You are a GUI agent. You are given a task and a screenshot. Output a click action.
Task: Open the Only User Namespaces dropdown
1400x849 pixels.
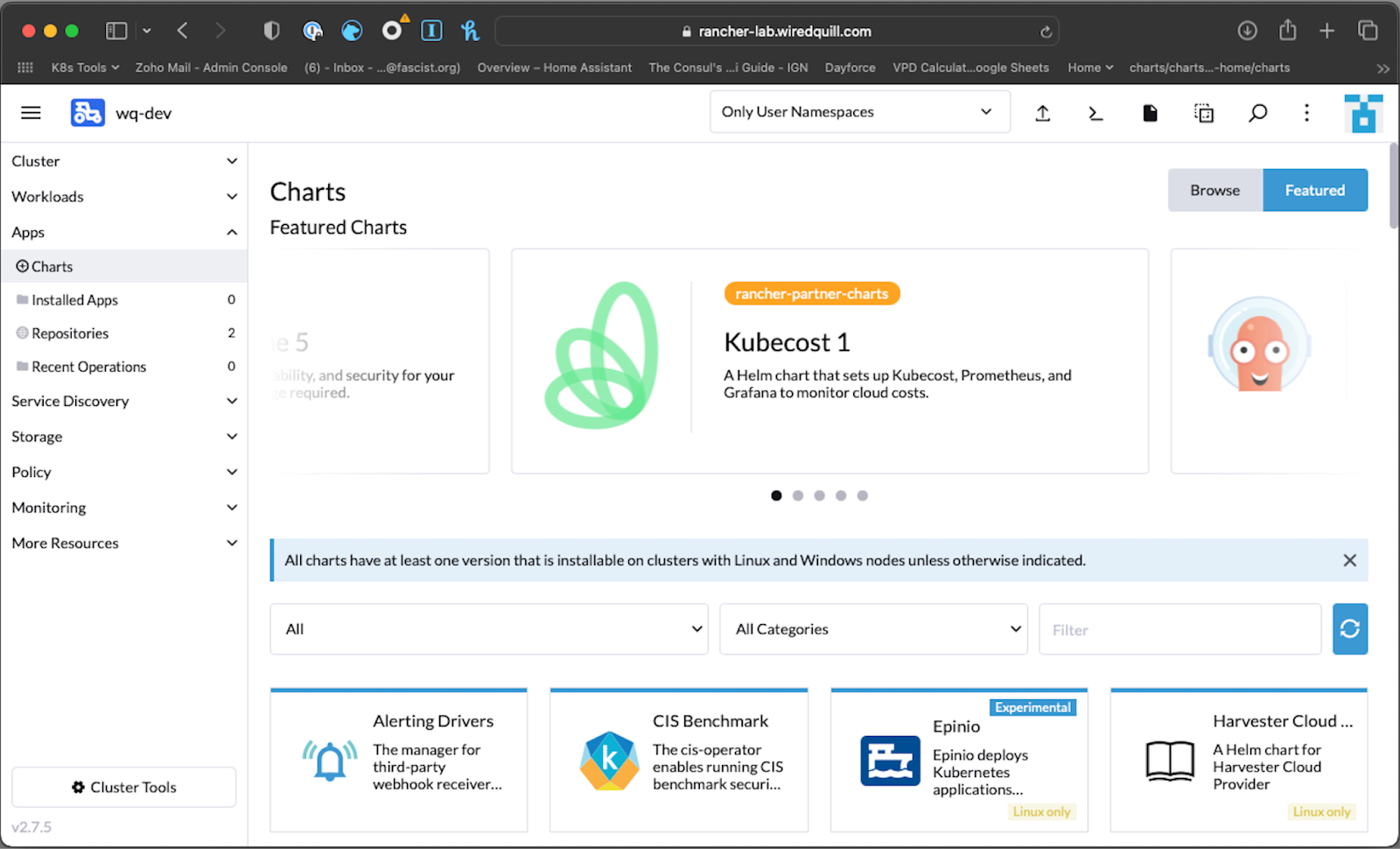coord(859,112)
